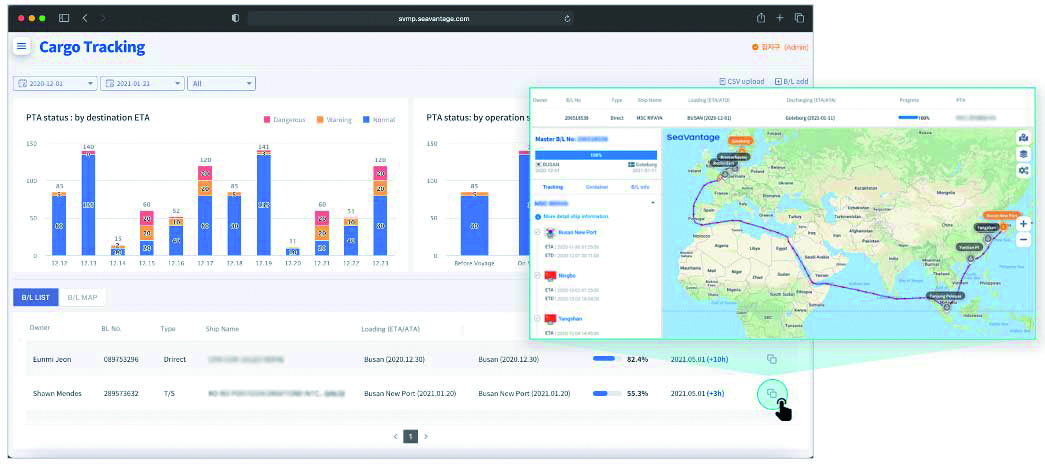This screenshot has width=1045, height=466.
Task: Click the orange Göteborg port marker on map
Action: [740, 142]
